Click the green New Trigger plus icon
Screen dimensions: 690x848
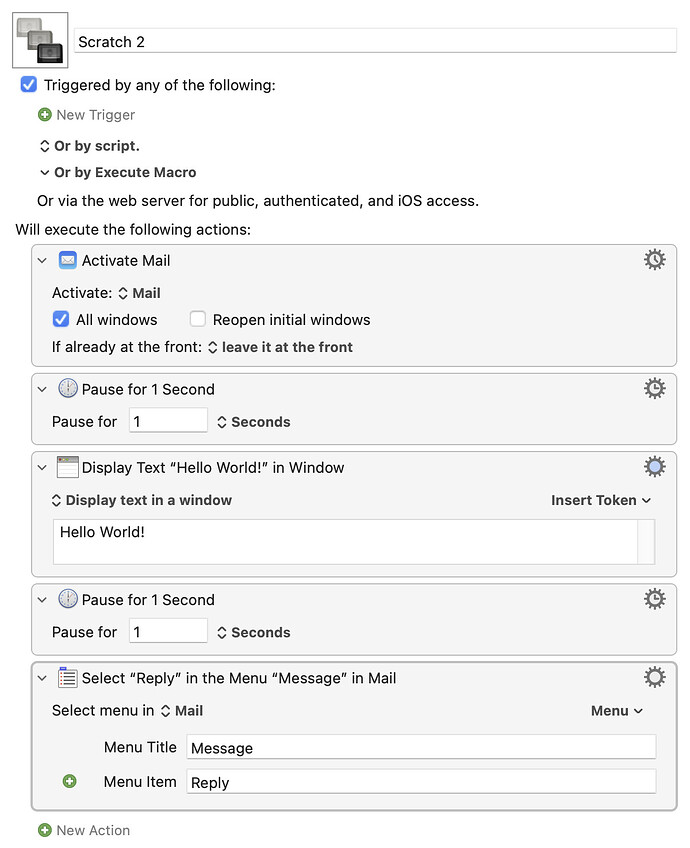45,115
